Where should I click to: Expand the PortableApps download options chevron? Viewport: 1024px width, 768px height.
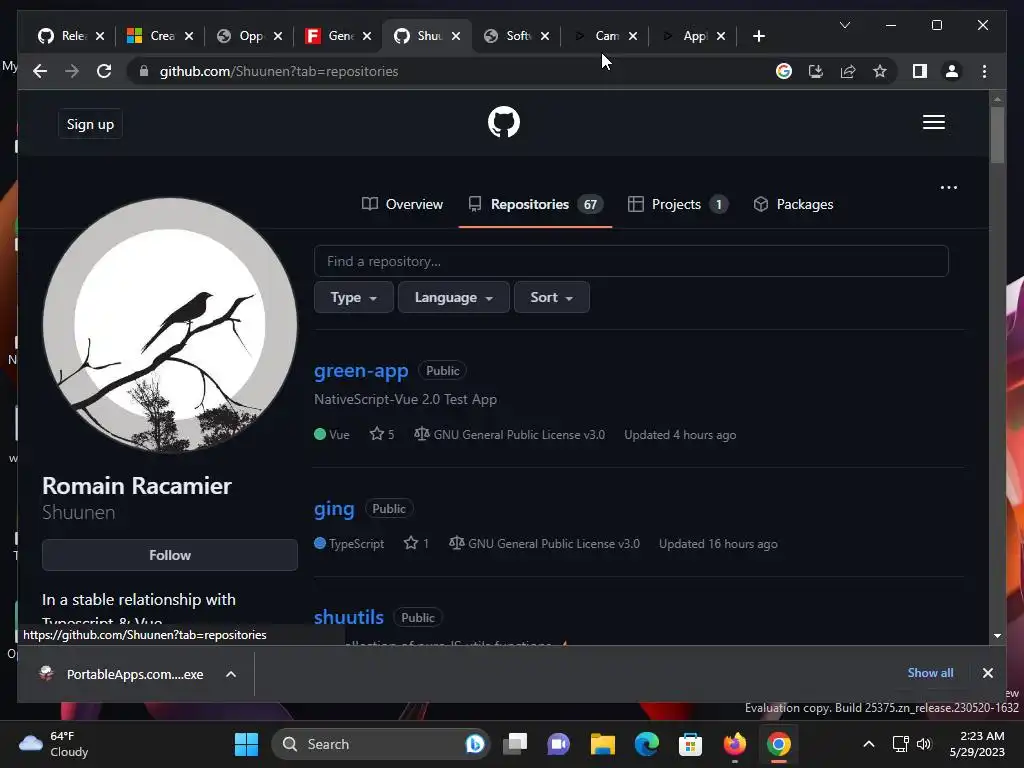(x=231, y=674)
